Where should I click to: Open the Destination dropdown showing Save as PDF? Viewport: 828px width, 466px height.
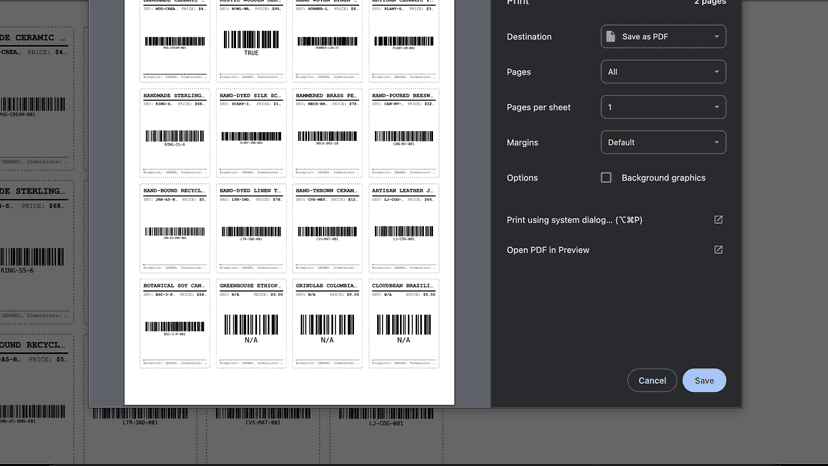tap(663, 36)
